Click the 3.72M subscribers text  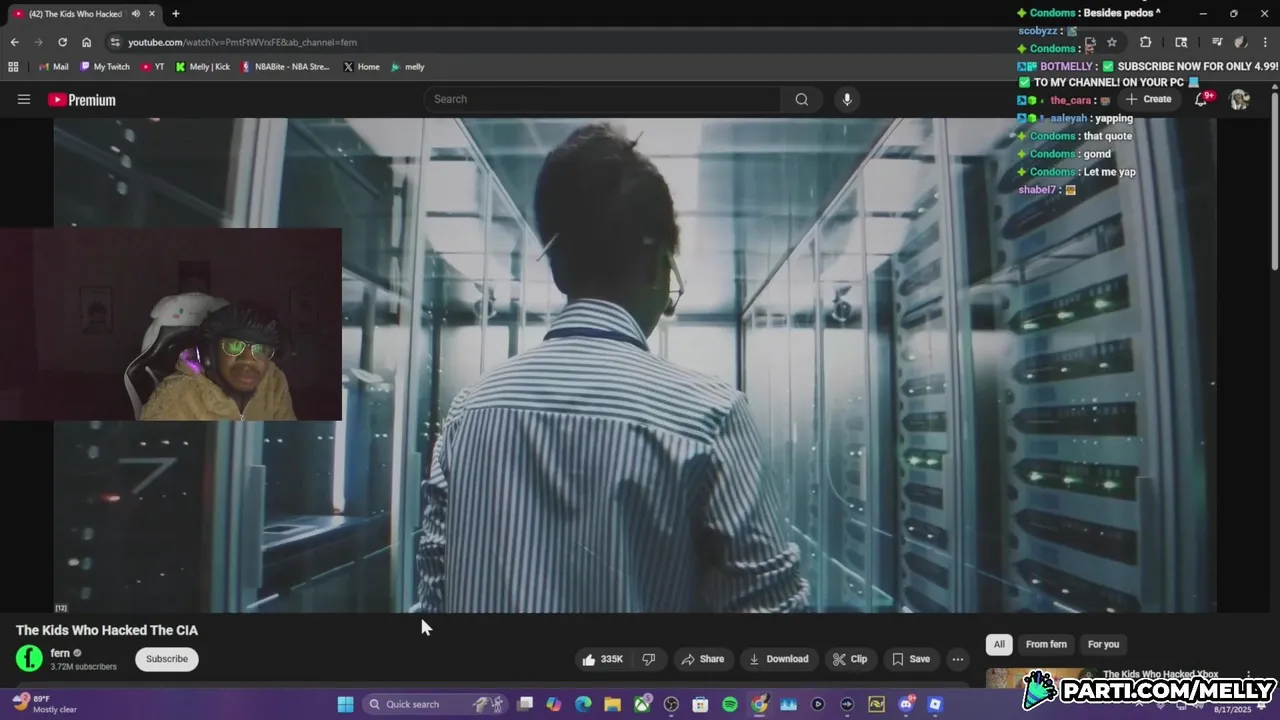[x=84, y=667]
